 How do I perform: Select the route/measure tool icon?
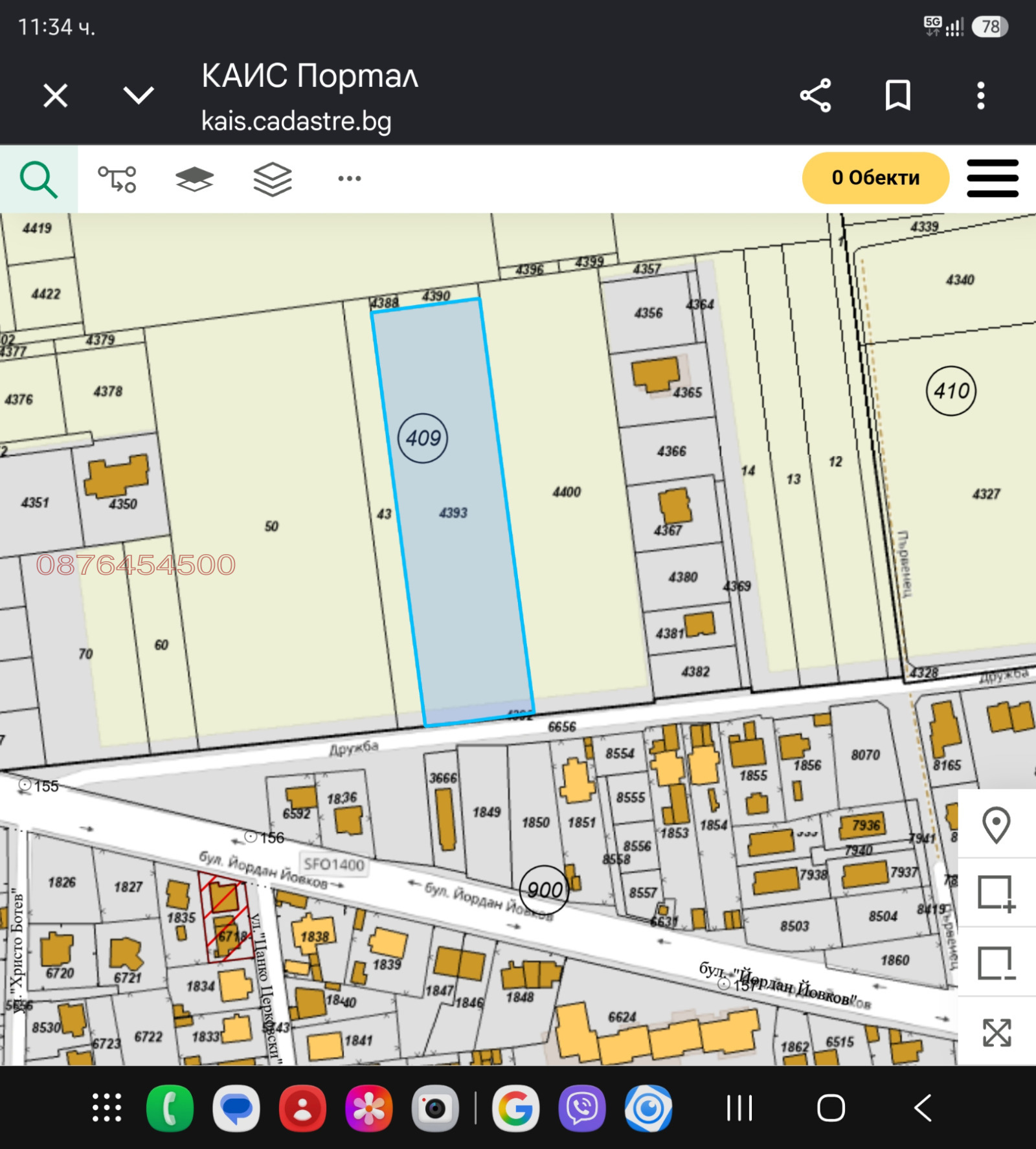coord(117,179)
